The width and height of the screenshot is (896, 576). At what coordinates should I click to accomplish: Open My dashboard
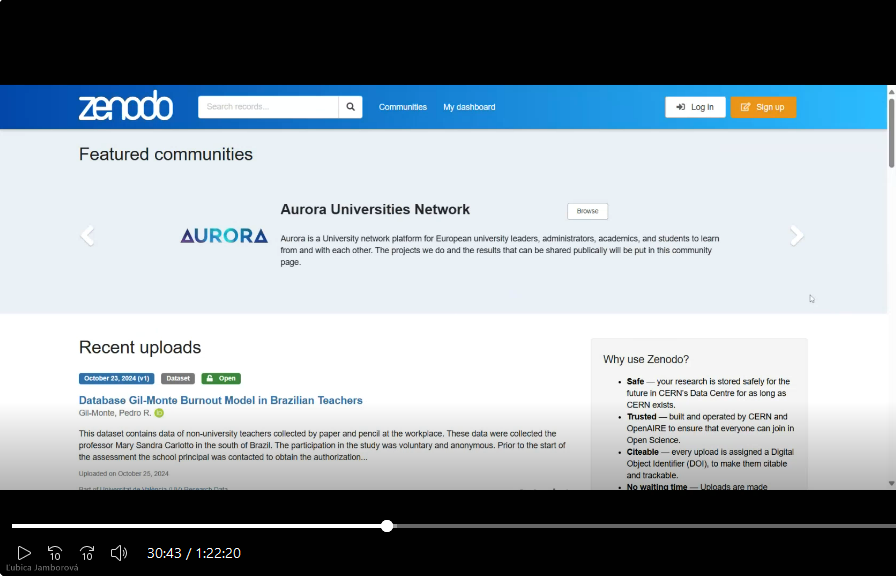pos(469,107)
